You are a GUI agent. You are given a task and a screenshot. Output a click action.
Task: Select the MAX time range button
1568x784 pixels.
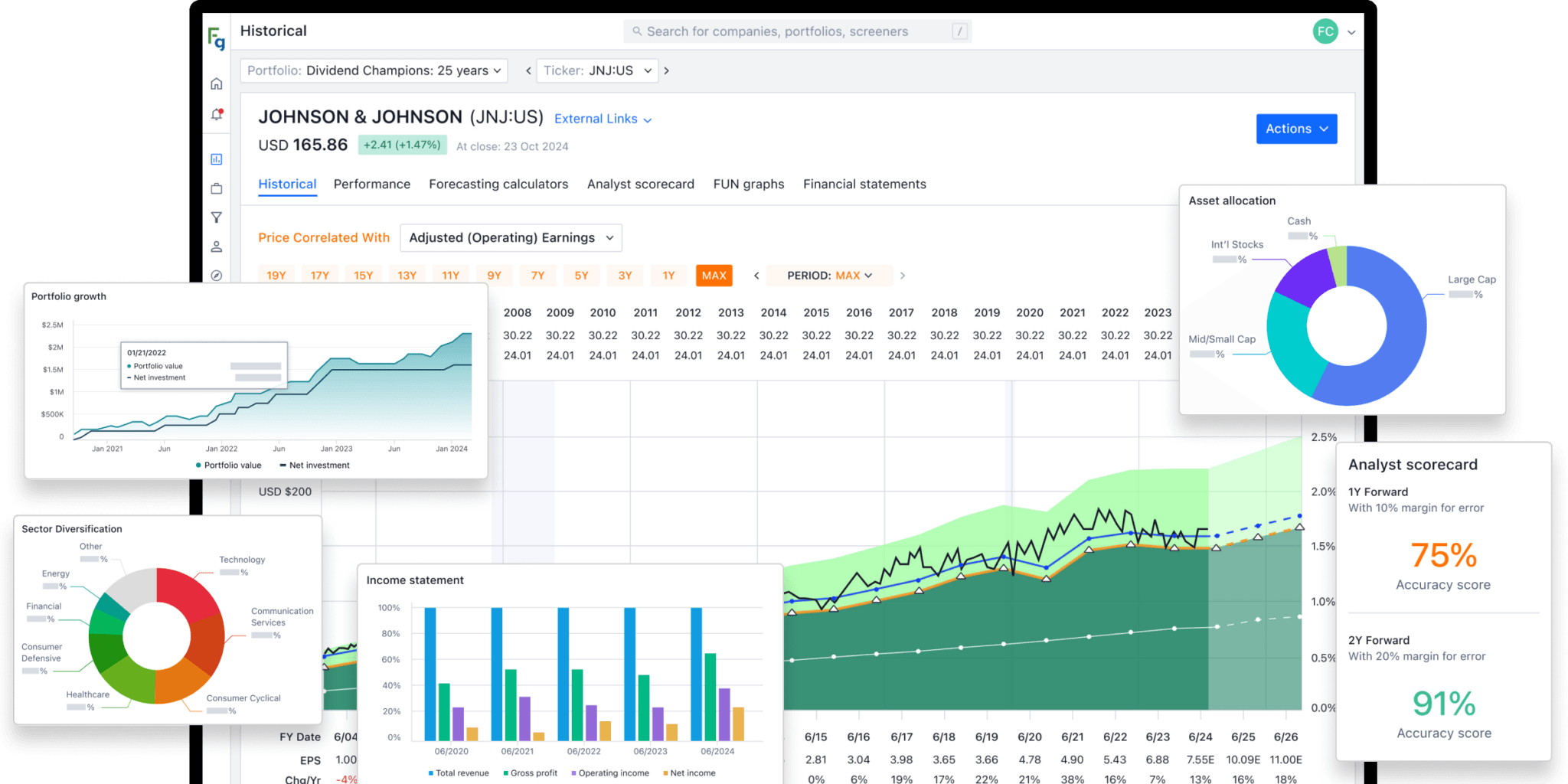tap(713, 275)
